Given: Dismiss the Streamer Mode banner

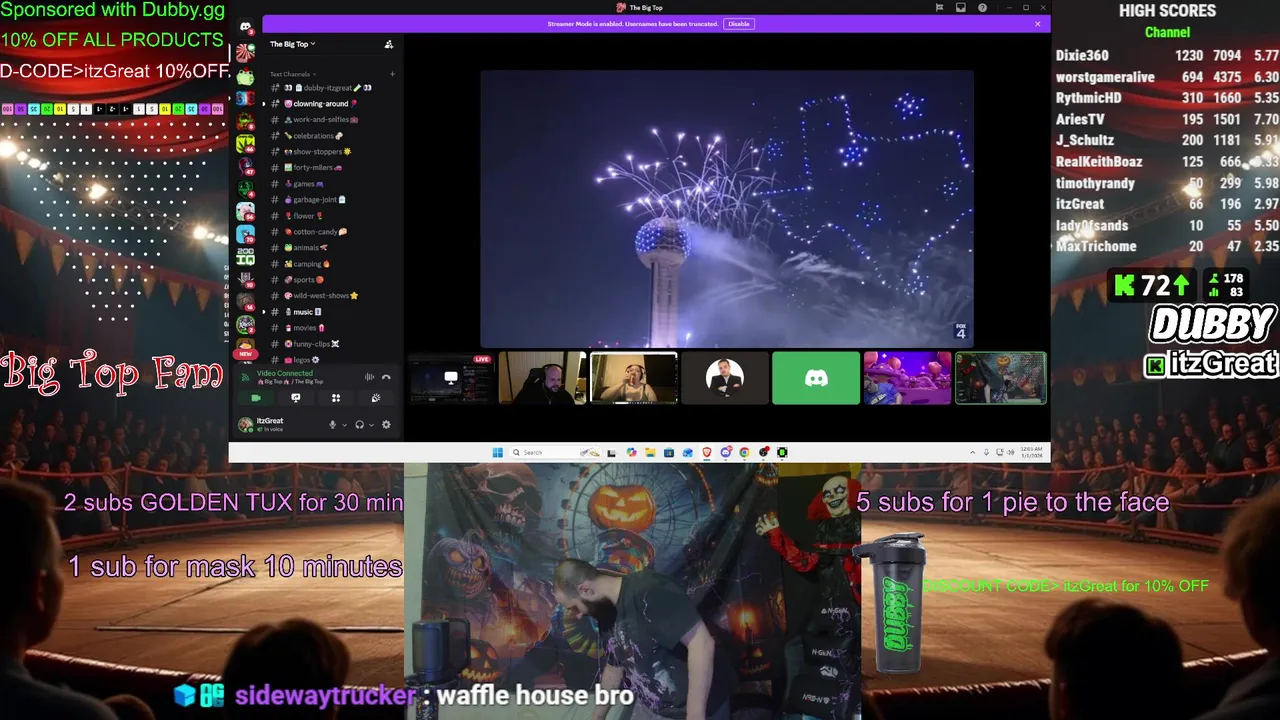Looking at the screenshot, I should click(1037, 24).
